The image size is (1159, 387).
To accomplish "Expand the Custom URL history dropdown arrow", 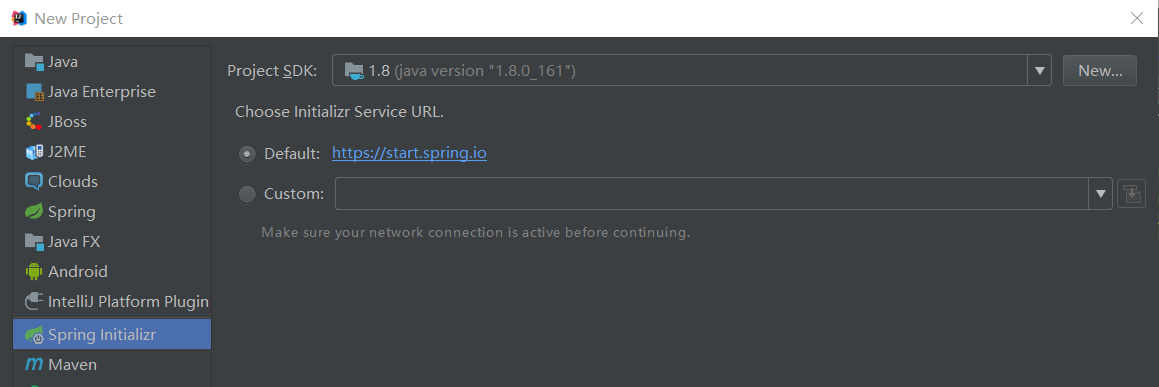I will pos(1101,194).
